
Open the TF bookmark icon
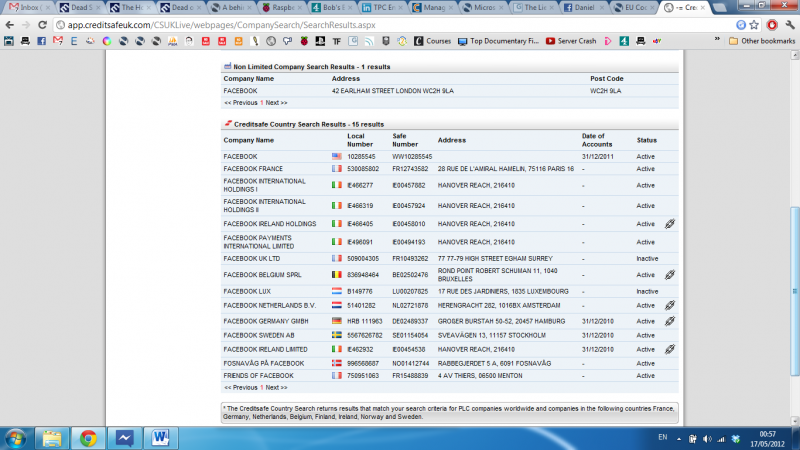point(337,41)
